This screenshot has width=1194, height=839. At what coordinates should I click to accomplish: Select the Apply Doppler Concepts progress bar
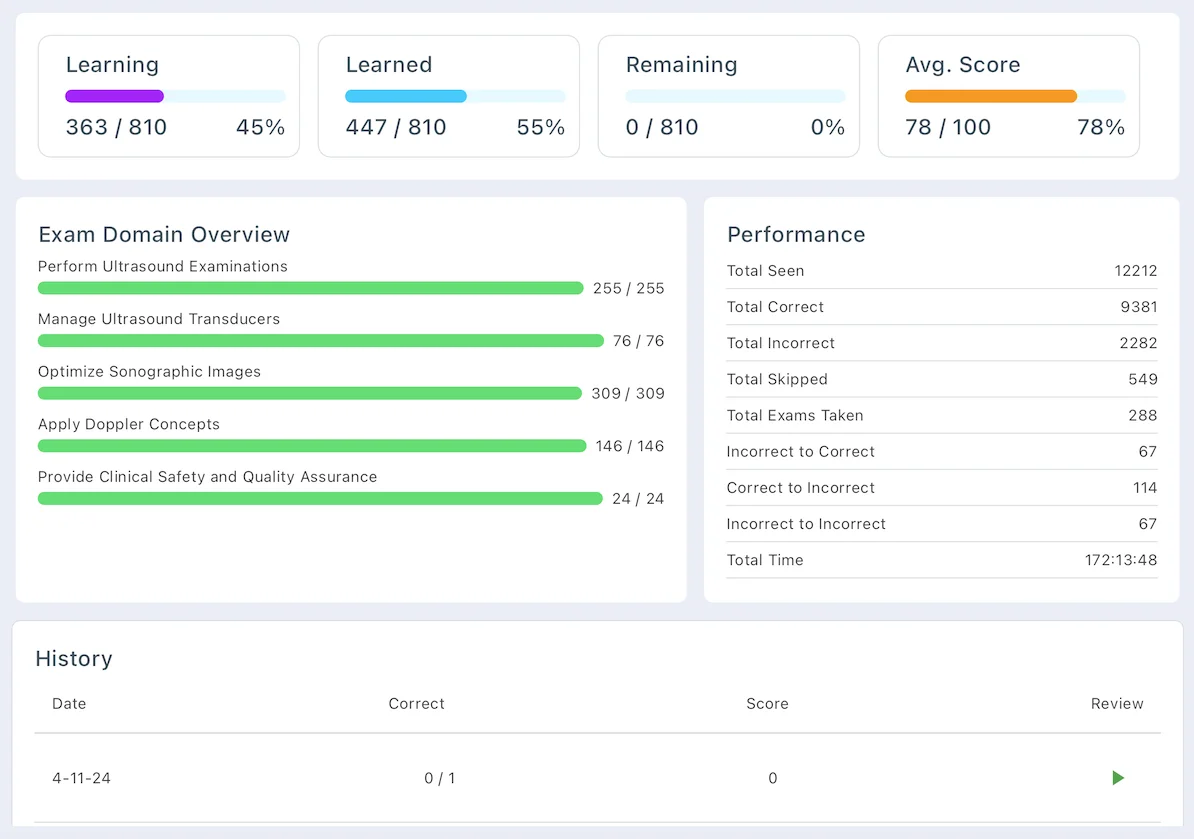tap(310, 446)
